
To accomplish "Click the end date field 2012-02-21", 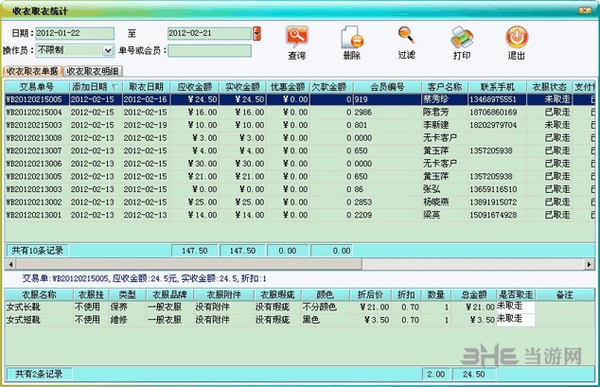I will point(210,33).
